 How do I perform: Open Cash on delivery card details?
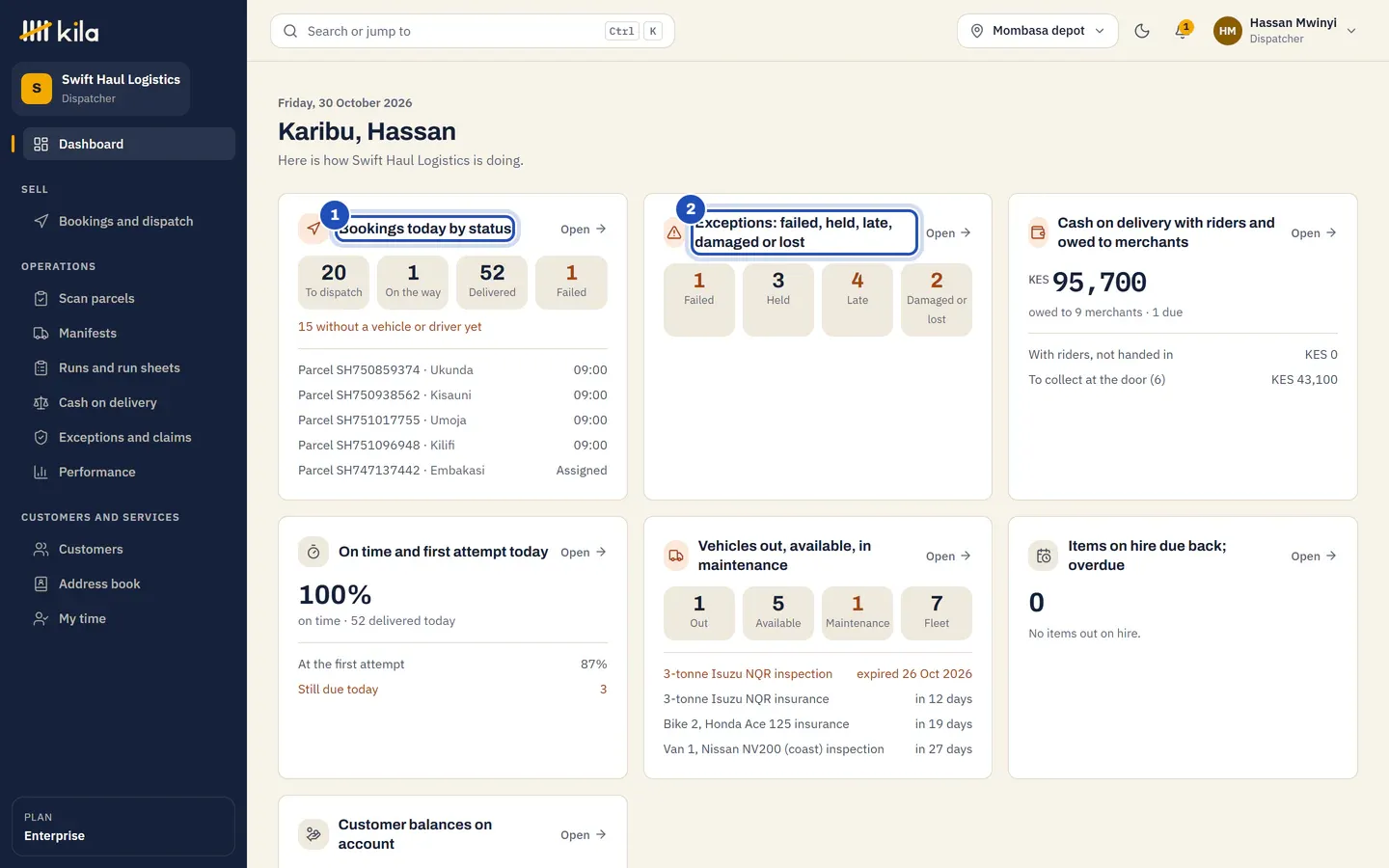[x=1314, y=232]
